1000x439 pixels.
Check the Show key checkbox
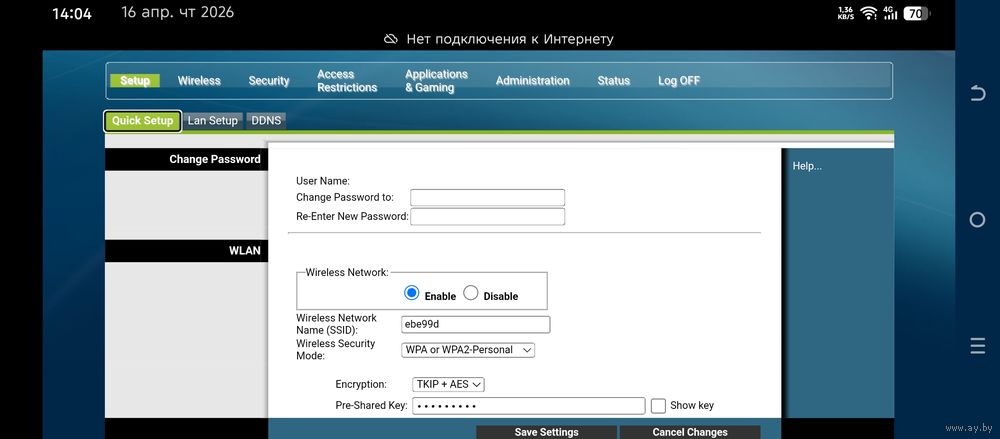click(658, 405)
